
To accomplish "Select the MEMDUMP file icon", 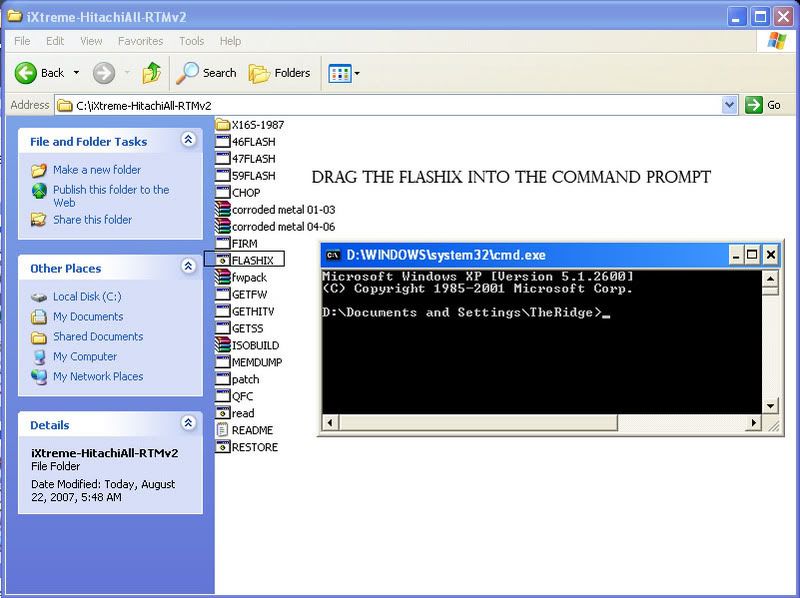I will pyautogui.click(x=222, y=362).
